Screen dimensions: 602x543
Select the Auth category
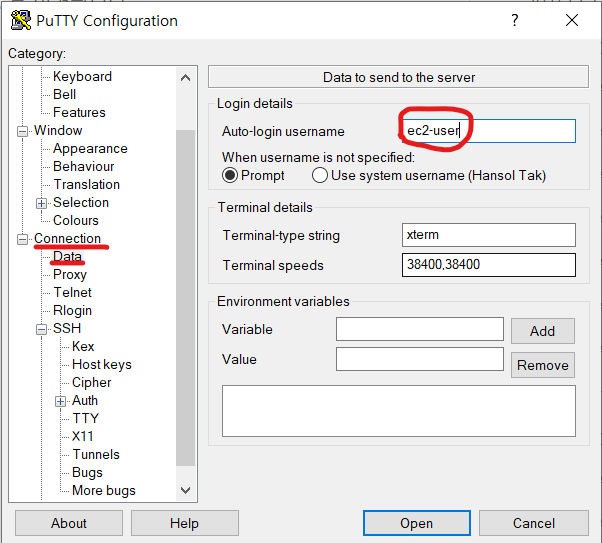pos(85,401)
